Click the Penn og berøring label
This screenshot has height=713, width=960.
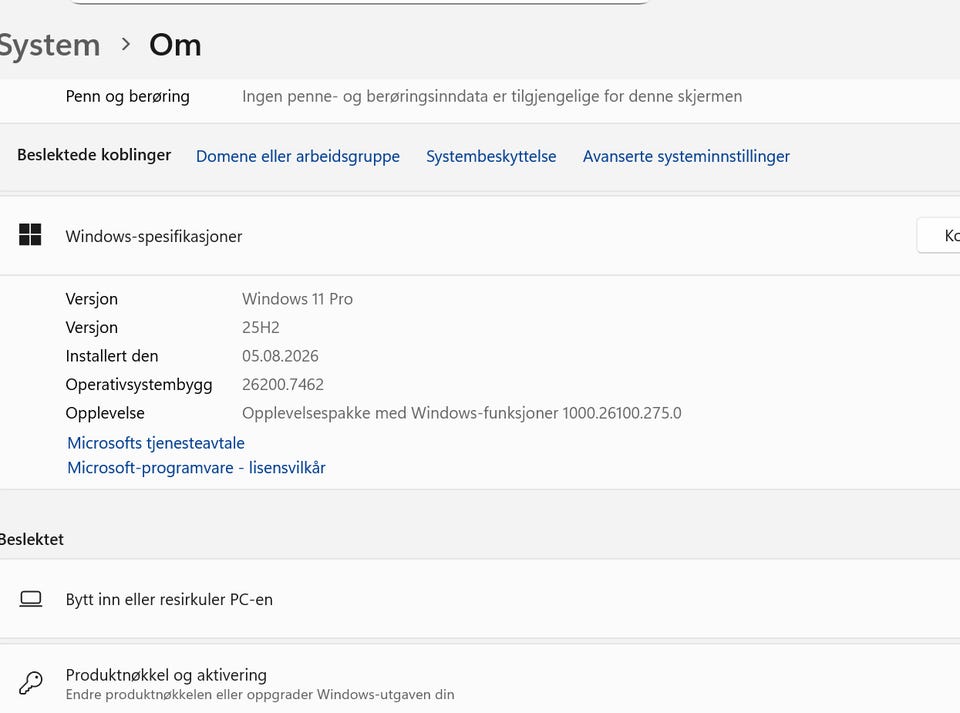127,97
